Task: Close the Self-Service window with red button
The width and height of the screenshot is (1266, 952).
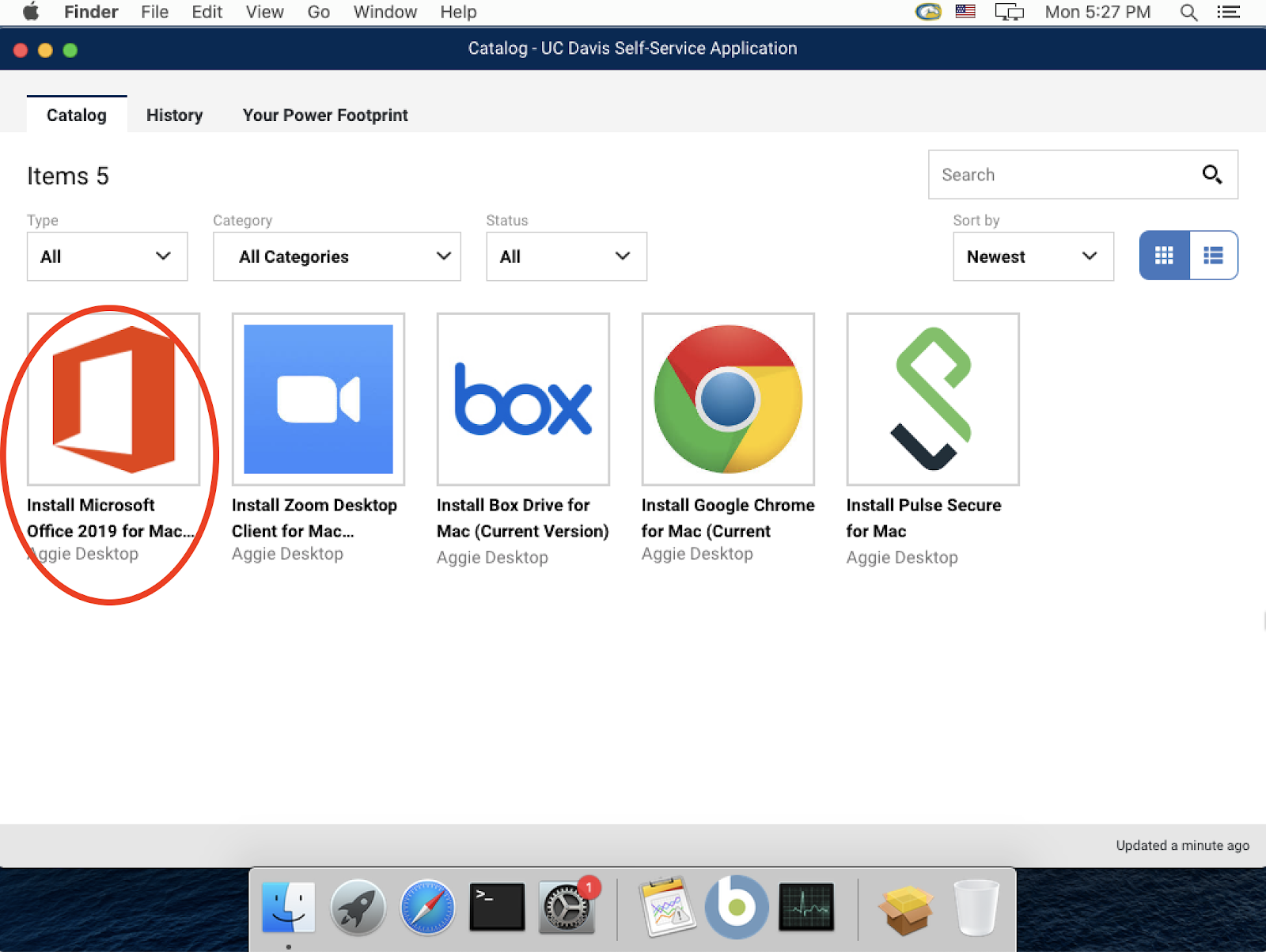Action: point(21,50)
